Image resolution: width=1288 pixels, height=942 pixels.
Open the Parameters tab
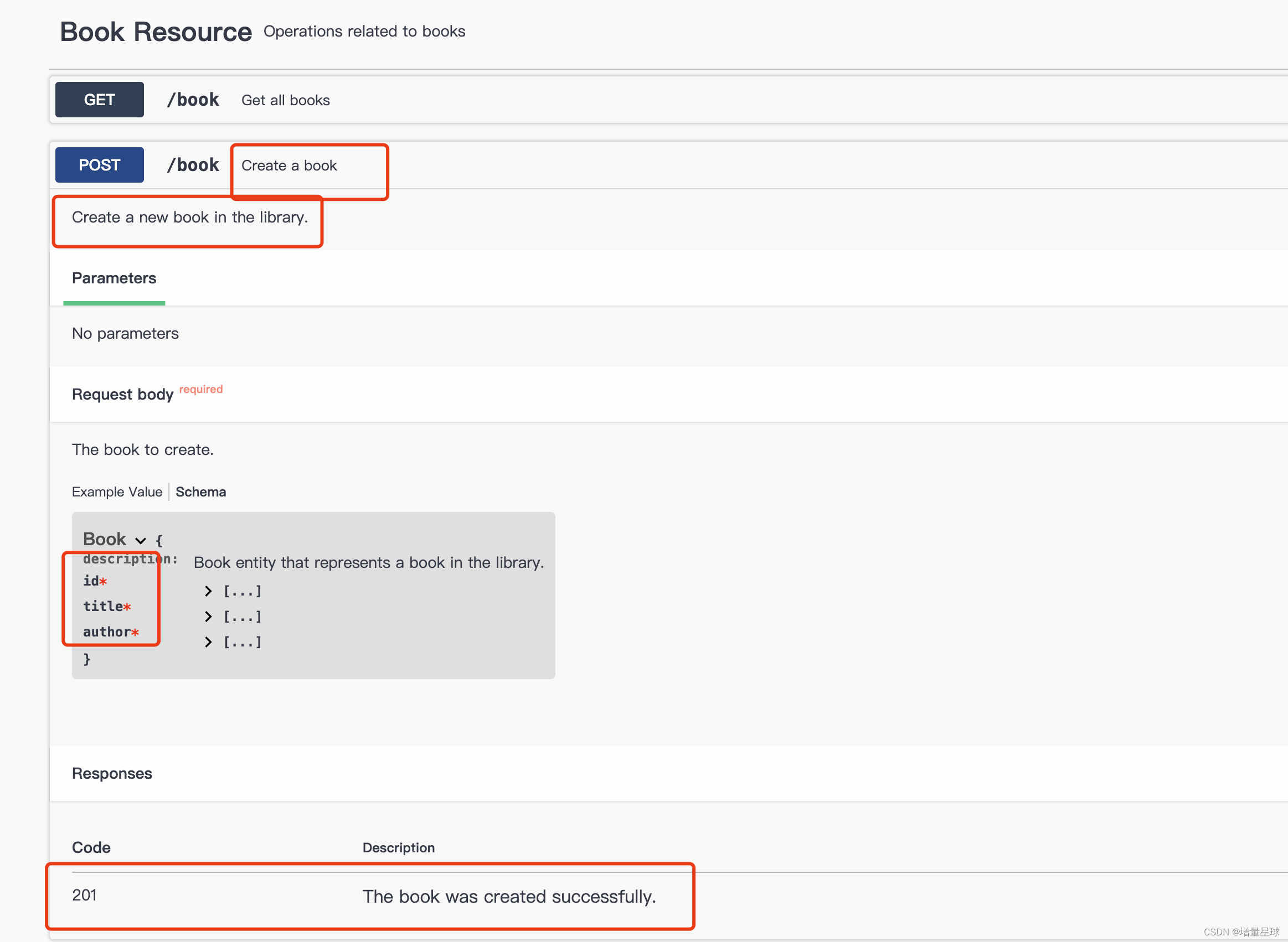pos(114,278)
